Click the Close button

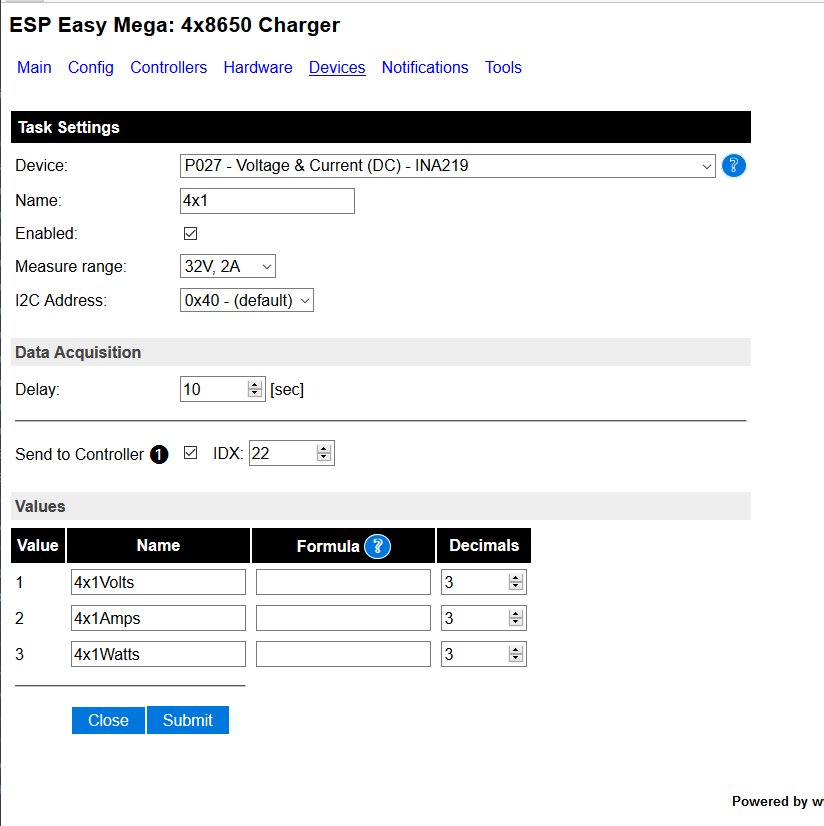coord(109,720)
